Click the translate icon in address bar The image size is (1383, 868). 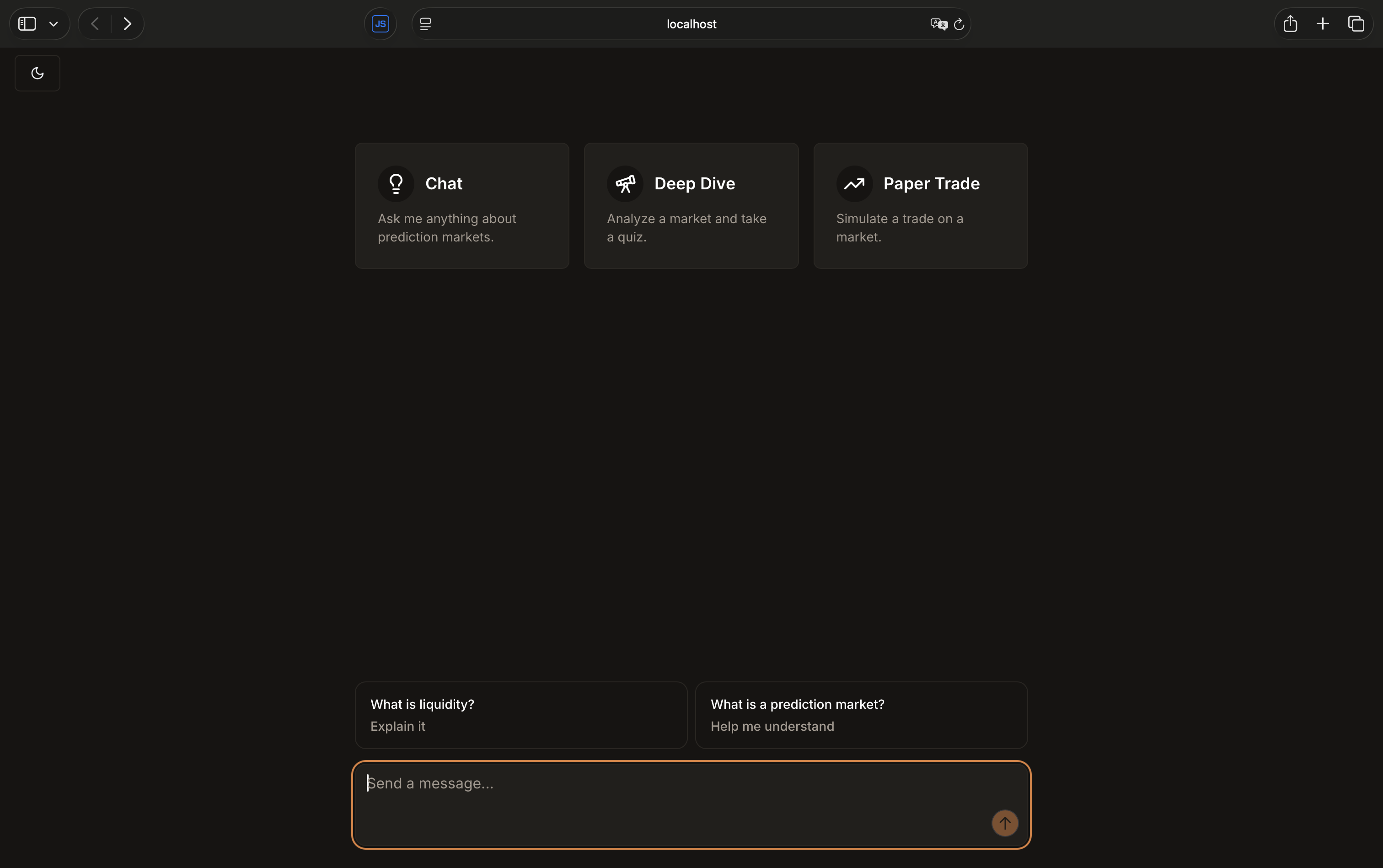[938, 24]
